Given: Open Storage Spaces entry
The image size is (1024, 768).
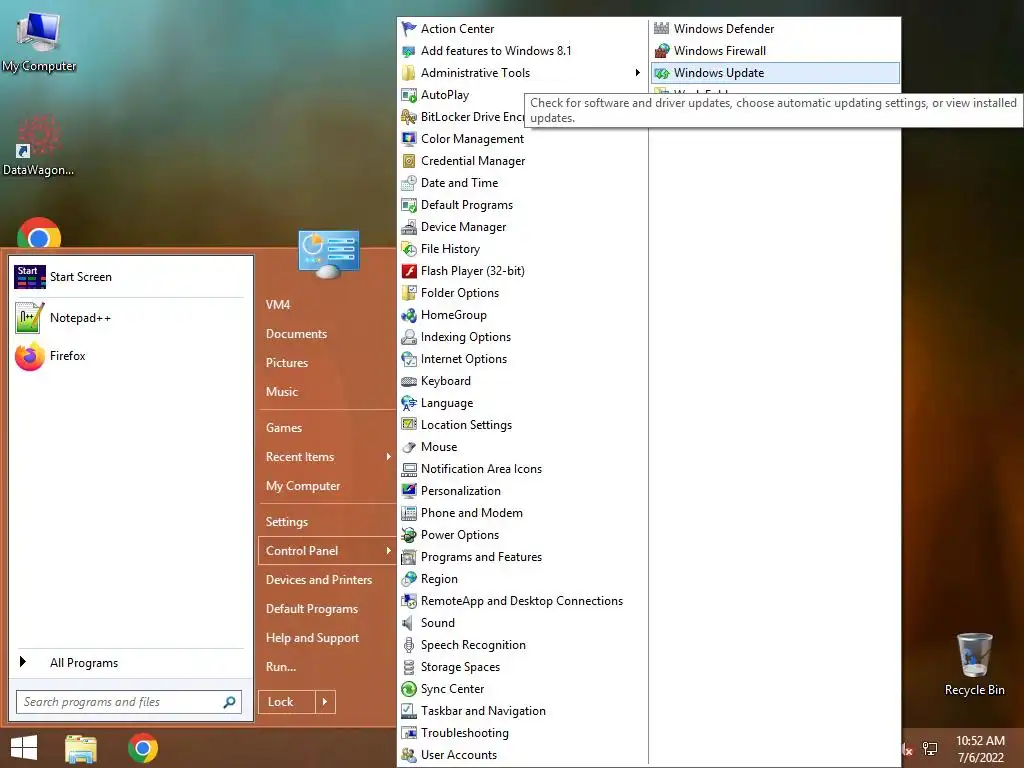Looking at the screenshot, I should [x=522, y=667].
